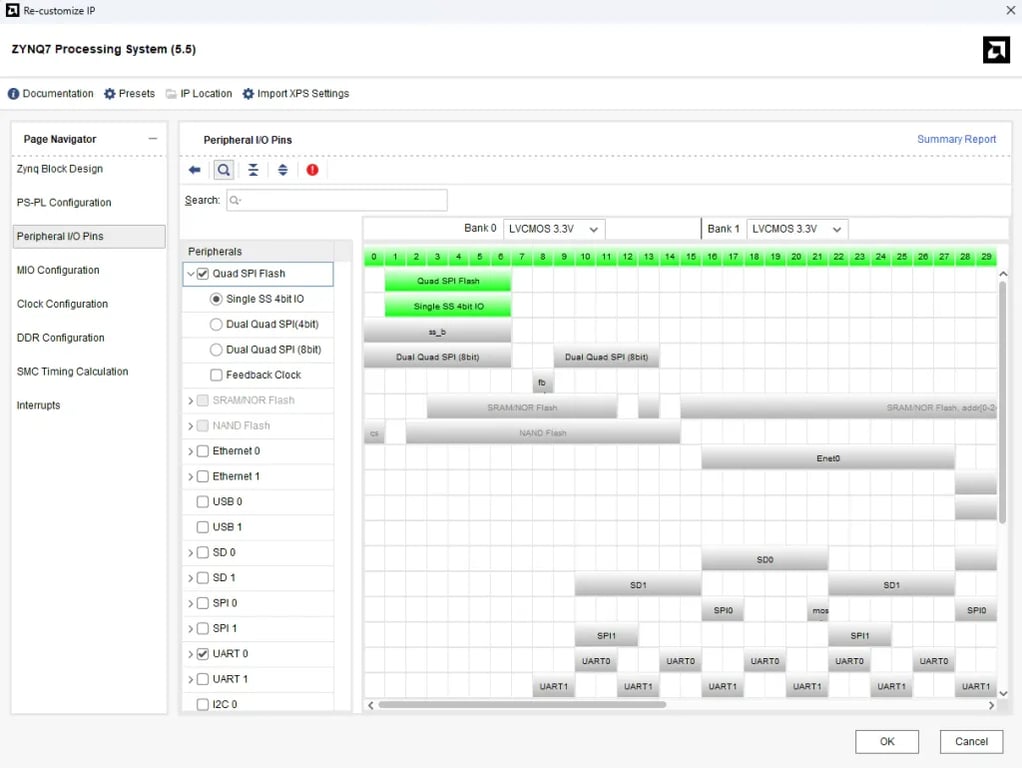Enable the USB 0 checkbox
1022x768 pixels.
(x=203, y=502)
